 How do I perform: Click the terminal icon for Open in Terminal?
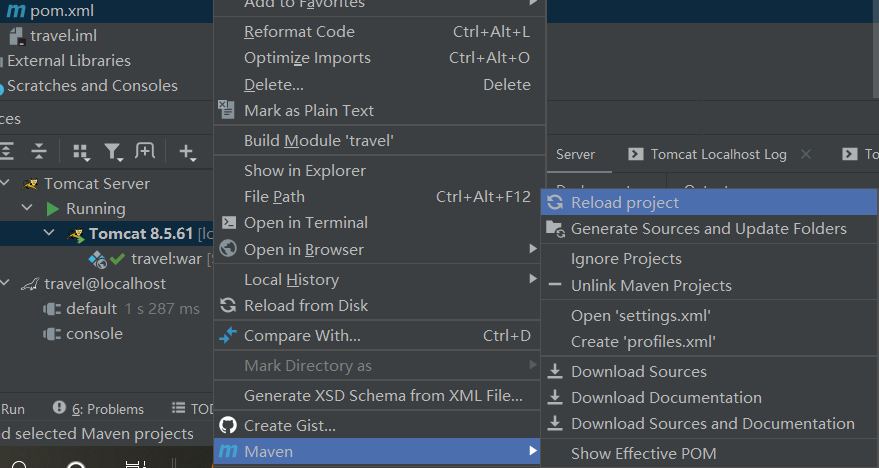click(x=229, y=223)
